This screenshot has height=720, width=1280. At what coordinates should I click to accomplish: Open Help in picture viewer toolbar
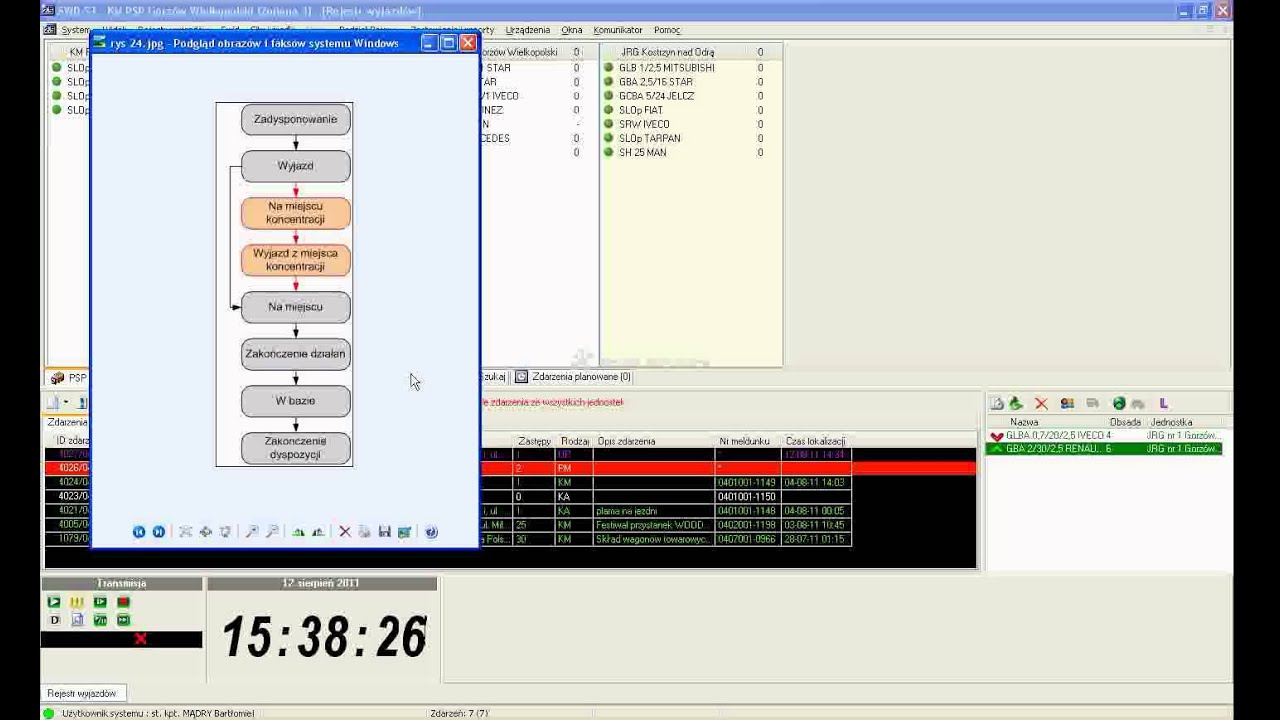(x=431, y=532)
